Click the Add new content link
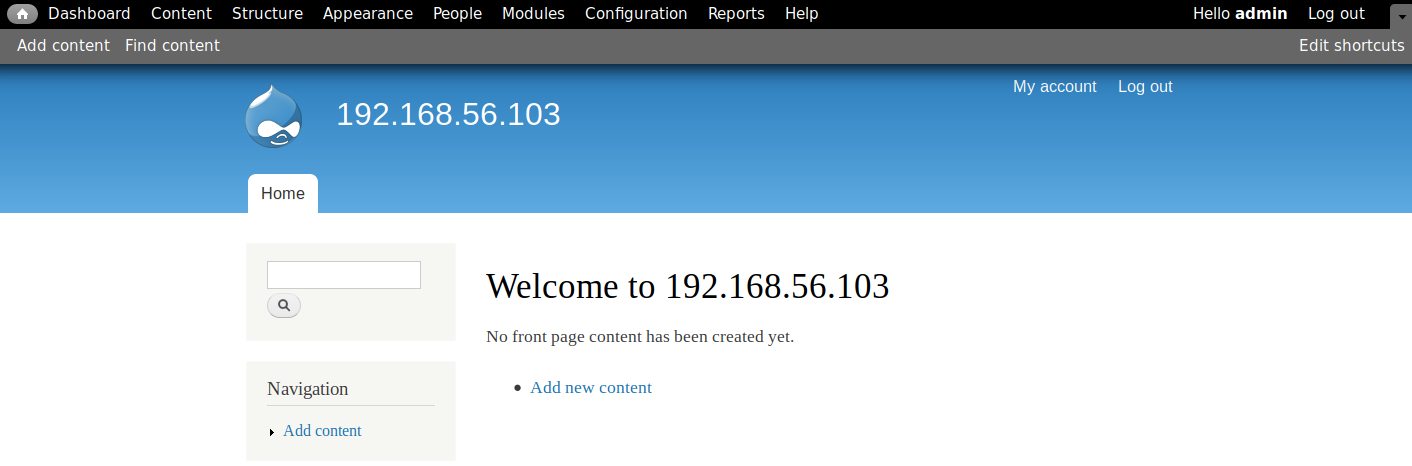The width and height of the screenshot is (1412, 466). coord(590,388)
